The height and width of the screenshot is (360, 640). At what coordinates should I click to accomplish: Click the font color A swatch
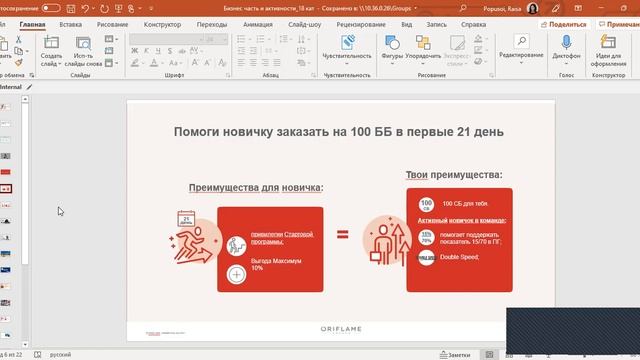pyautogui.click(x=154, y=63)
